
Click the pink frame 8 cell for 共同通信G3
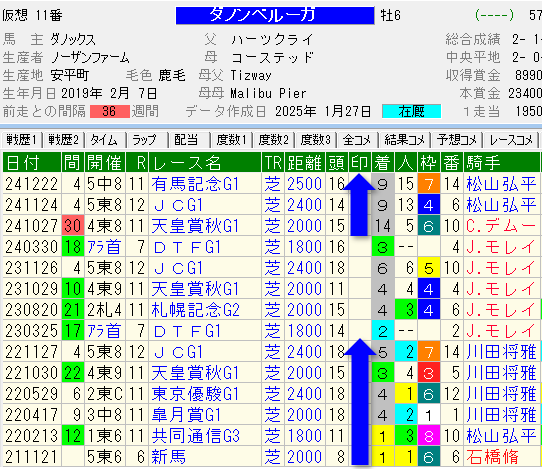[x=429, y=436]
